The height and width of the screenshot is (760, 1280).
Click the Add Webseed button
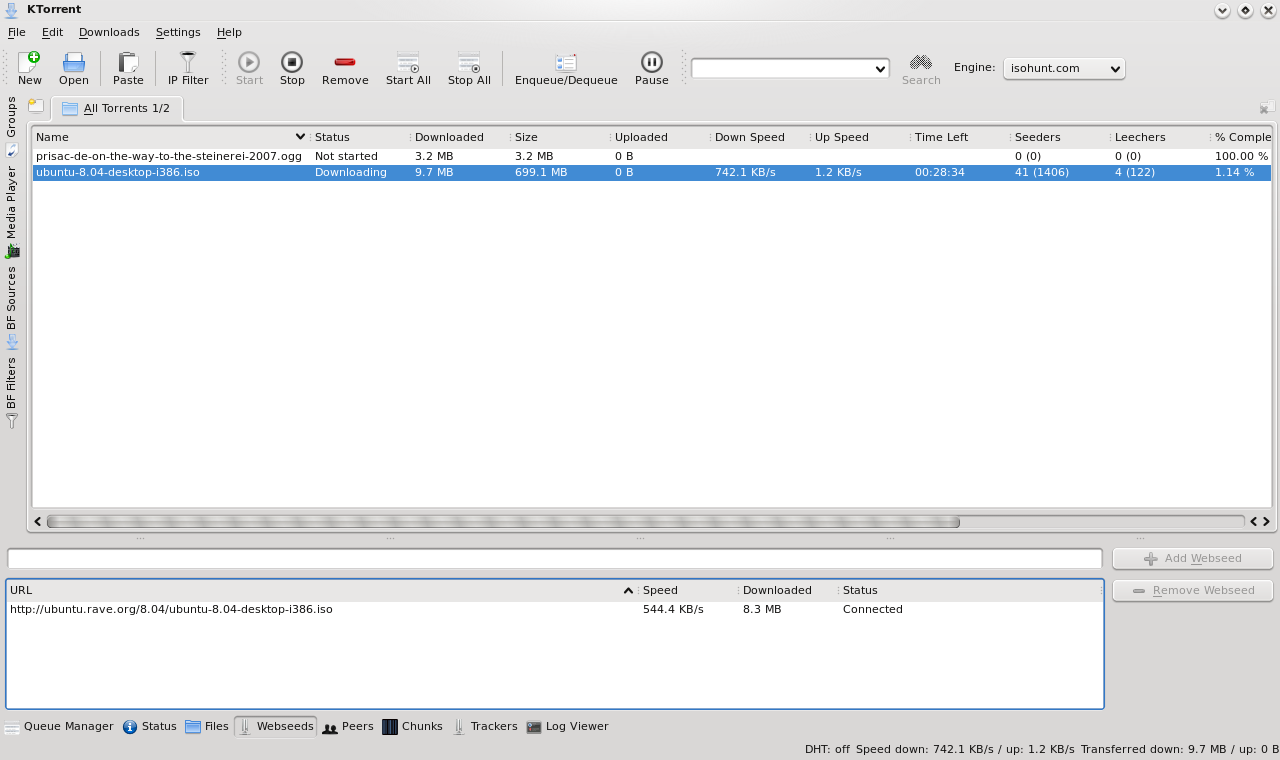pyautogui.click(x=1192, y=559)
